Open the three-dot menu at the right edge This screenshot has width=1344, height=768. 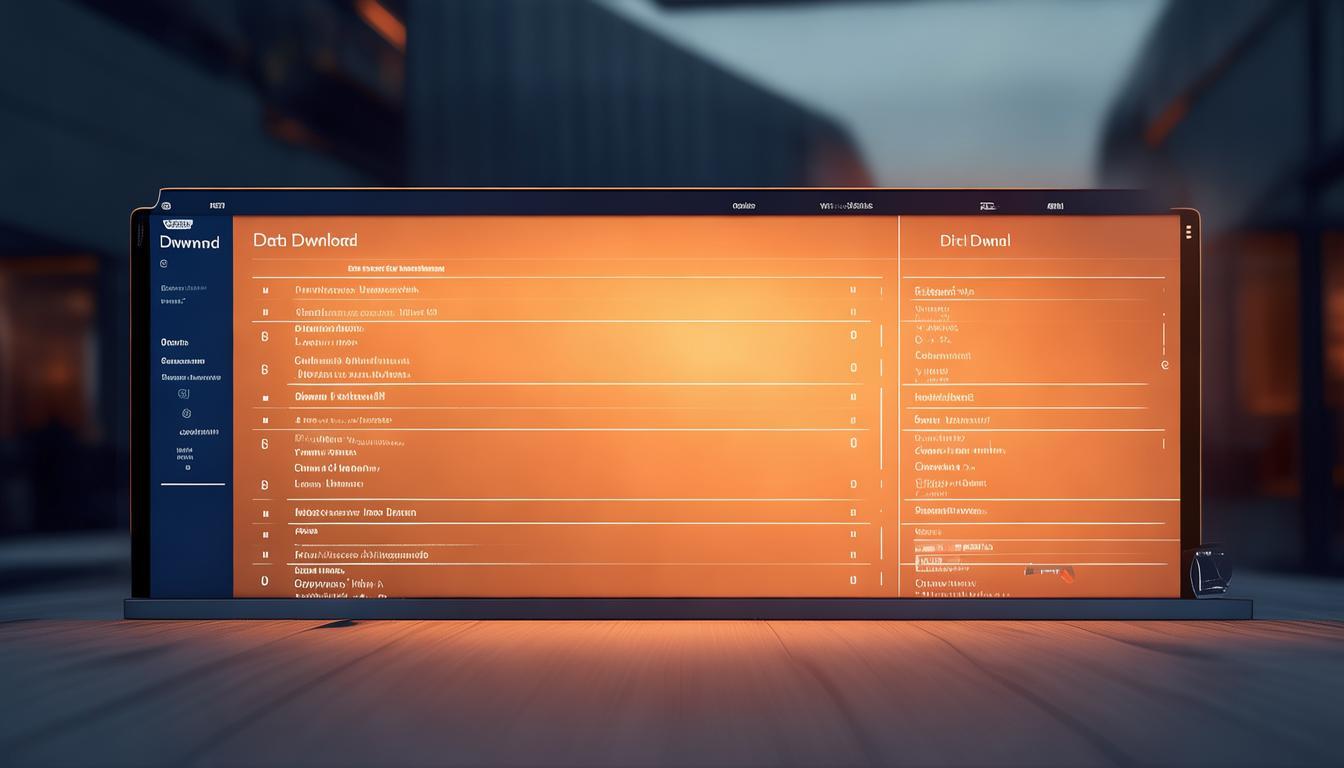1188,232
